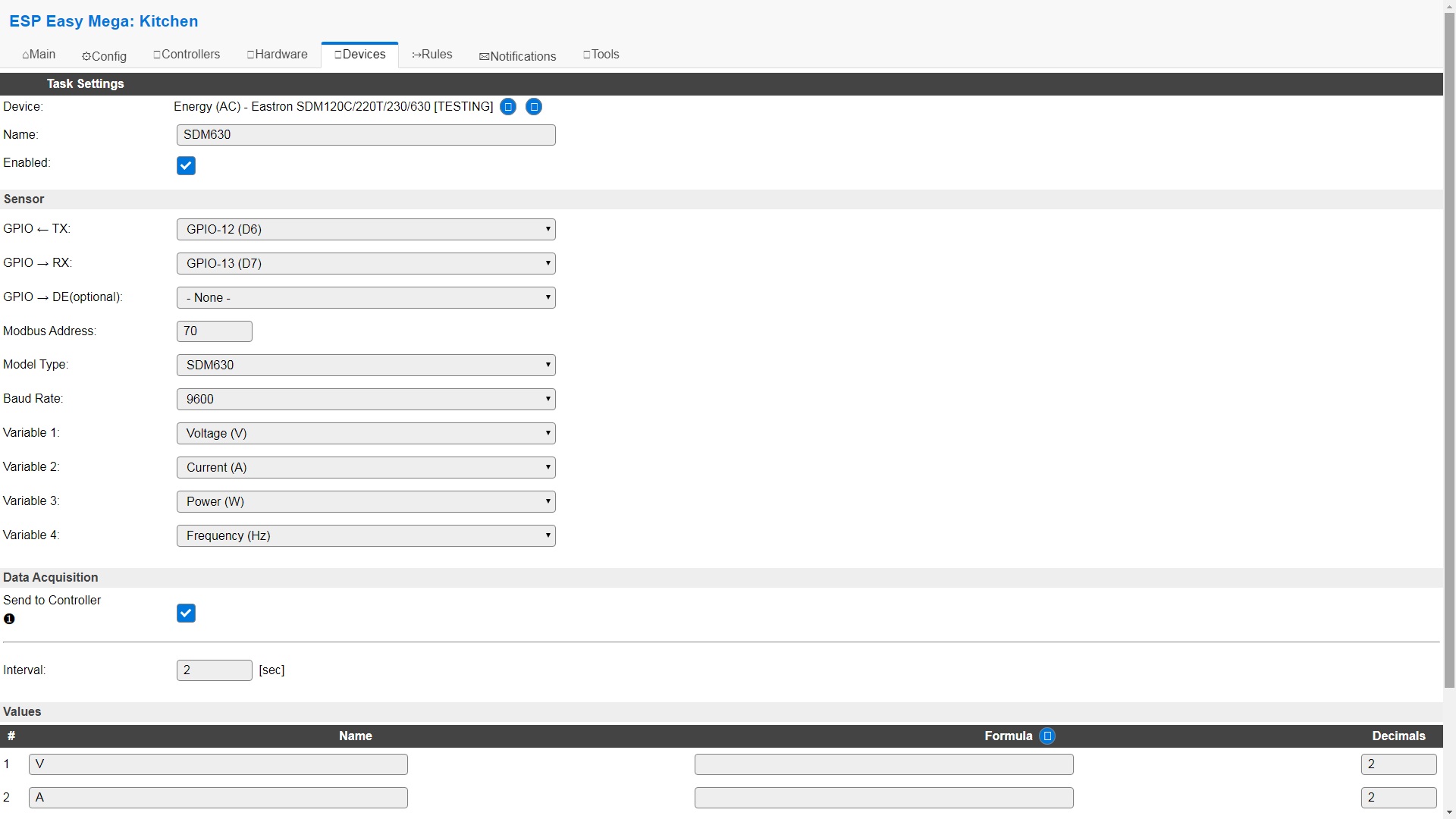The image size is (1456, 819).
Task: Click the Modbus Address input field
Action: click(x=214, y=331)
